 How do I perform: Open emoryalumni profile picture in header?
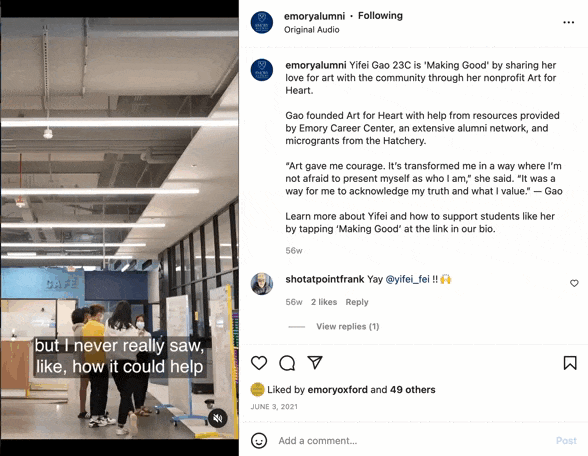pyautogui.click(x=262, y=22)
